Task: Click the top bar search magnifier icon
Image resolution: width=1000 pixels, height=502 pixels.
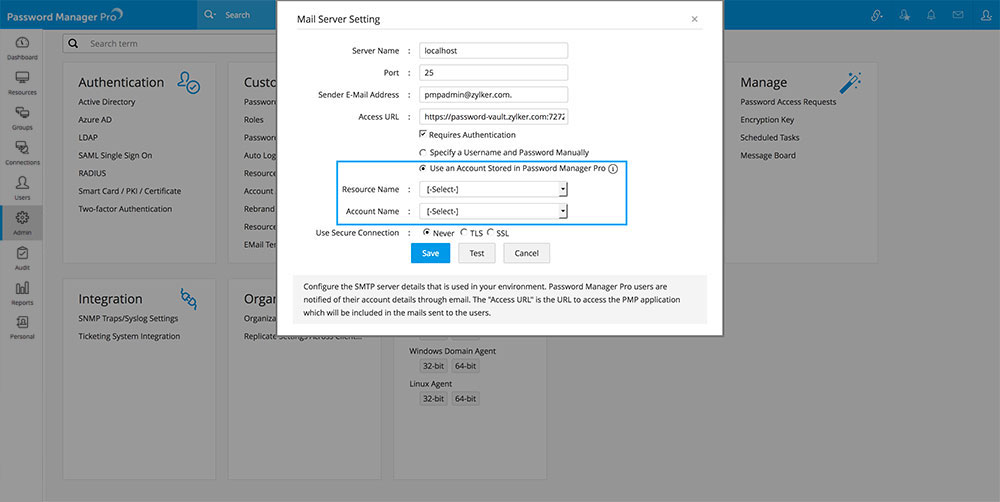Action: pos(210,15)
